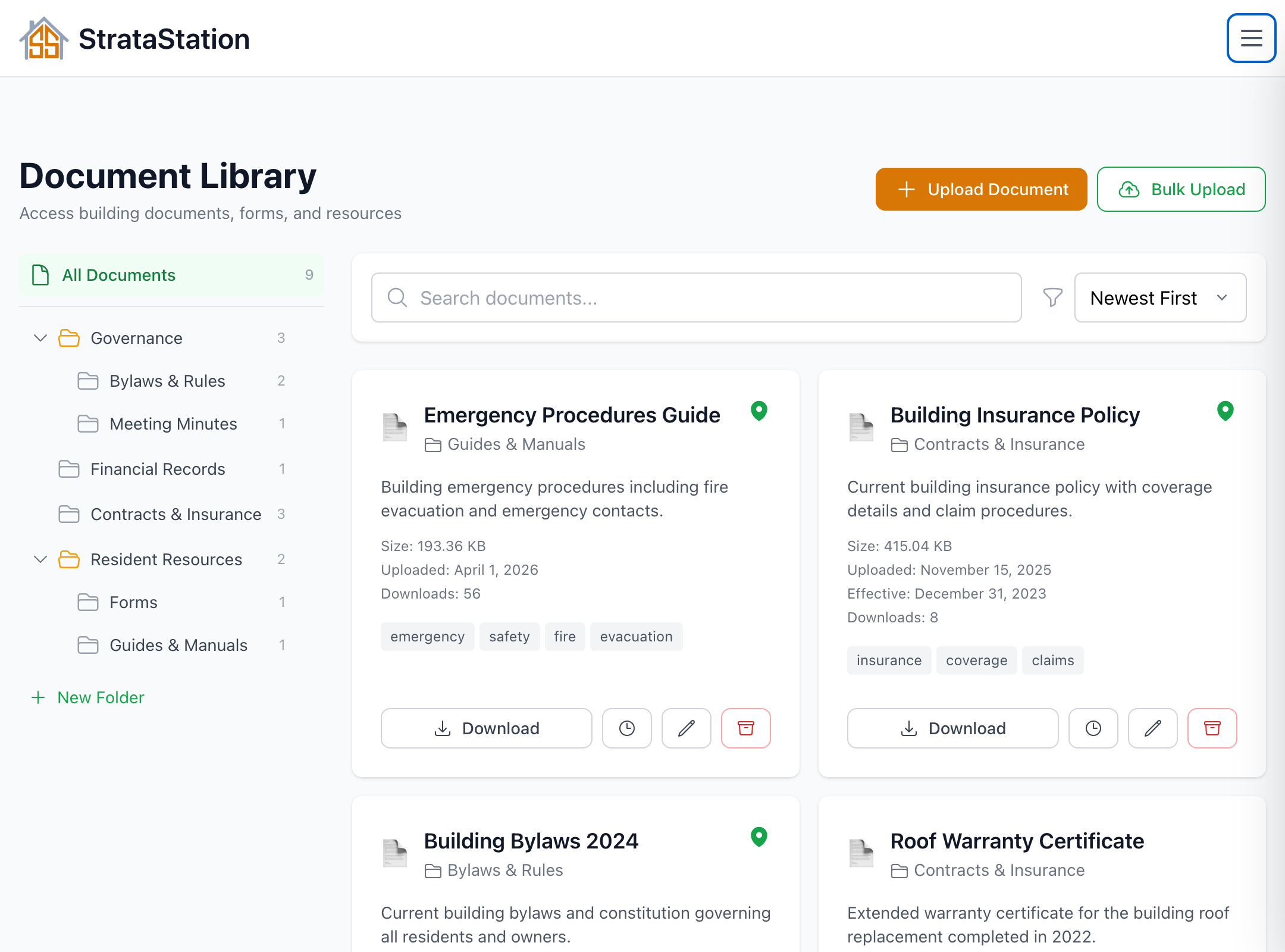Viewport: 1285px width, 952px height.
Task: Click the claims tag
Action: coord(1053,660)
